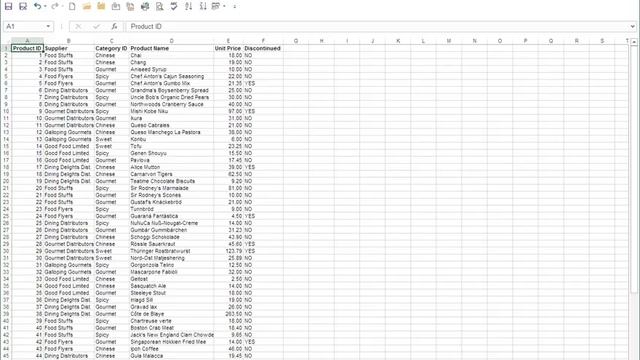
Task: Confirm entry with the check mark
Action: tap(96, 27)
